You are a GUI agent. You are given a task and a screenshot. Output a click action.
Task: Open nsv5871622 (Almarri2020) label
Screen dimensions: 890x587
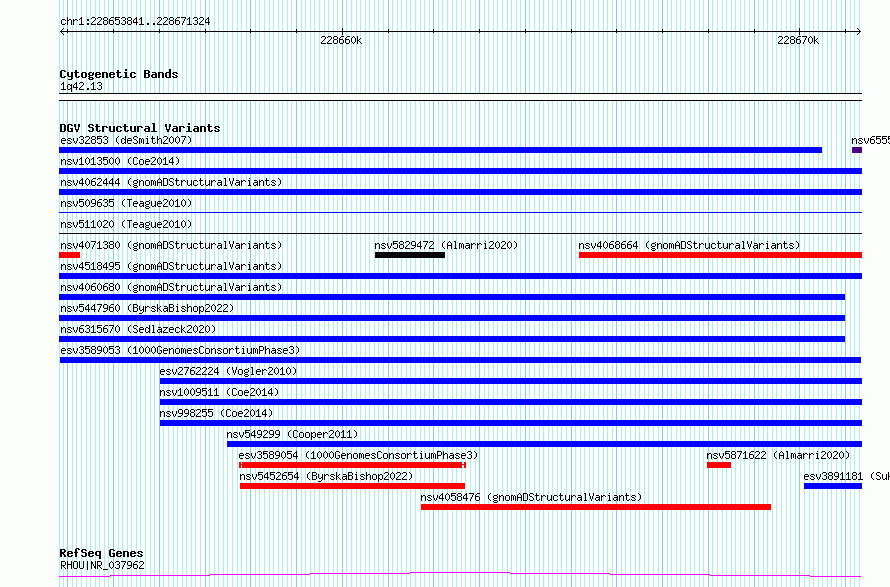point(778,455)
